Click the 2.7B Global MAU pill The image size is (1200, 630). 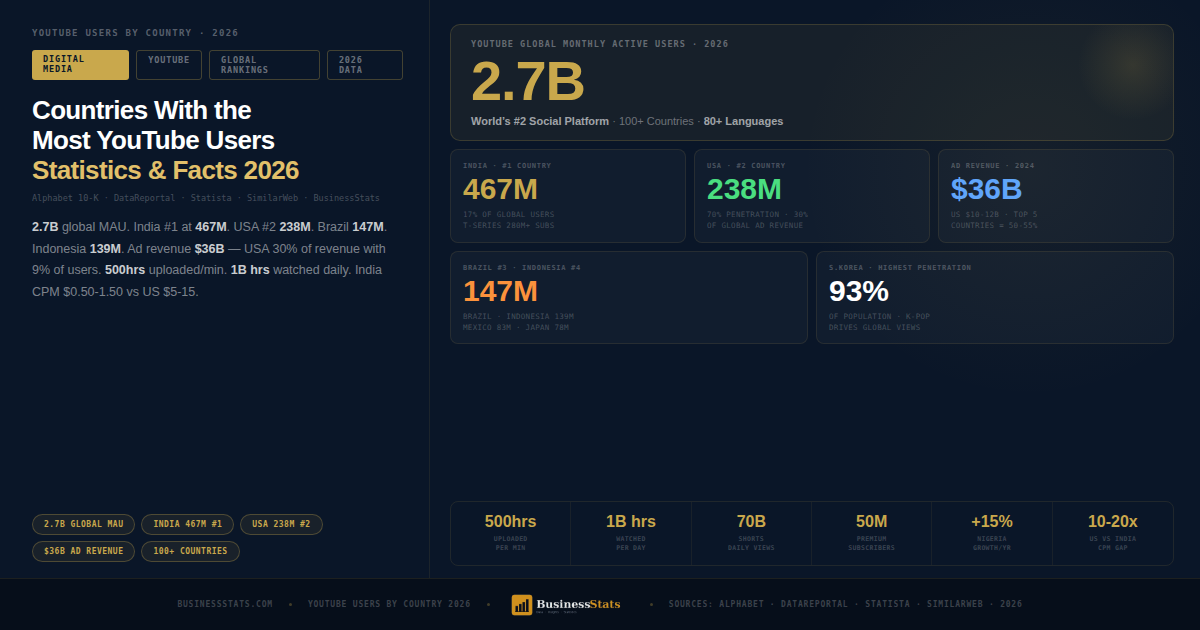(83, 524)
